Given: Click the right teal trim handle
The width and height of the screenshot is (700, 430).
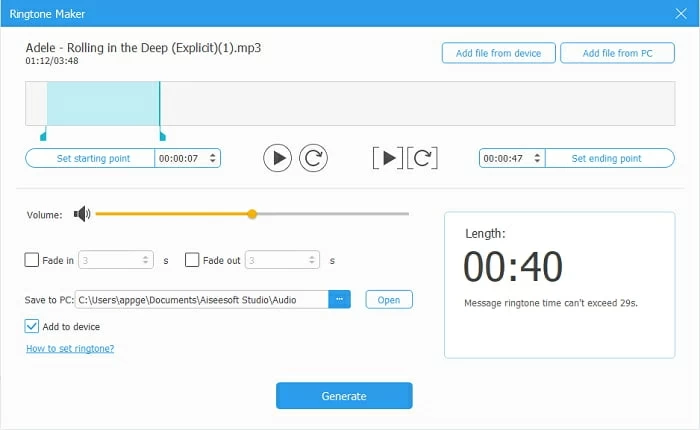Looking at the screenshot, I should click(162, 134).
